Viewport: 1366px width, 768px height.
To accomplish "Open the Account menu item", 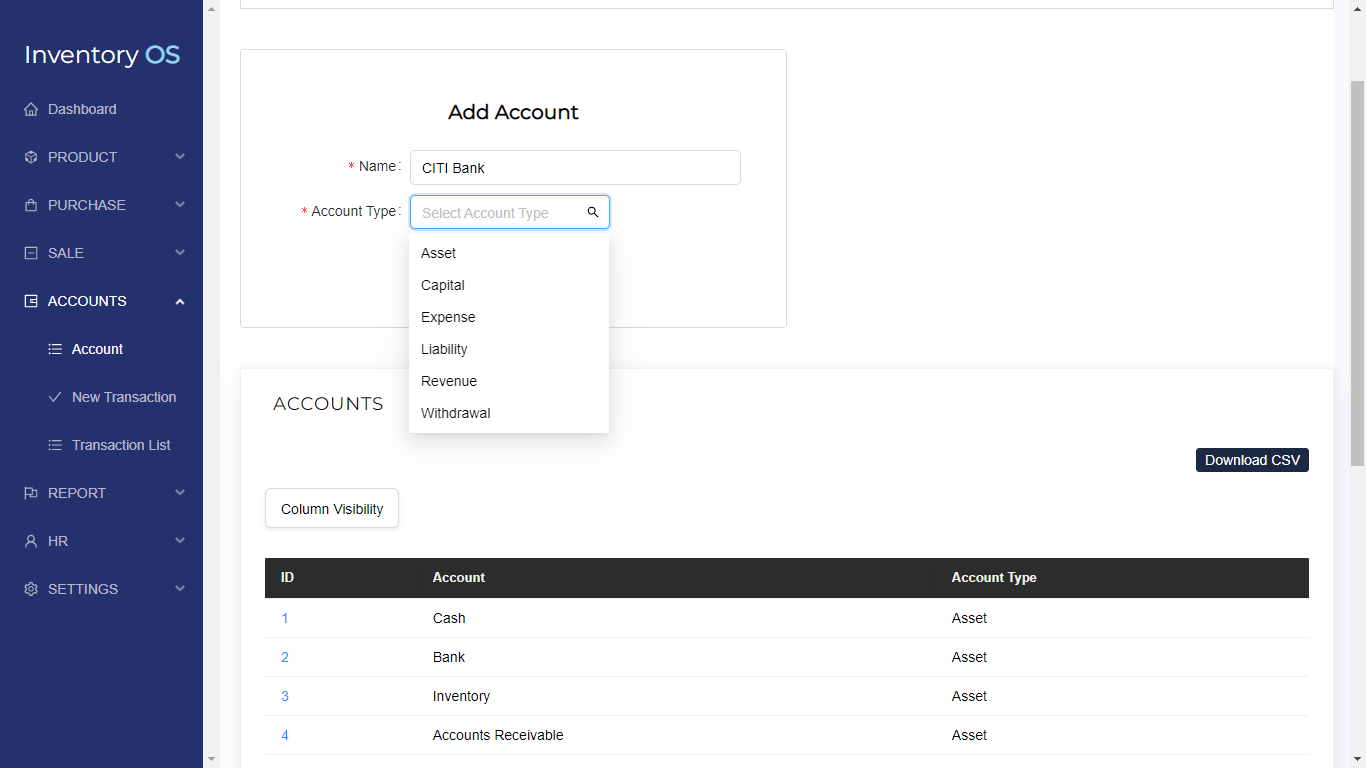I will [x=97, y=349].
